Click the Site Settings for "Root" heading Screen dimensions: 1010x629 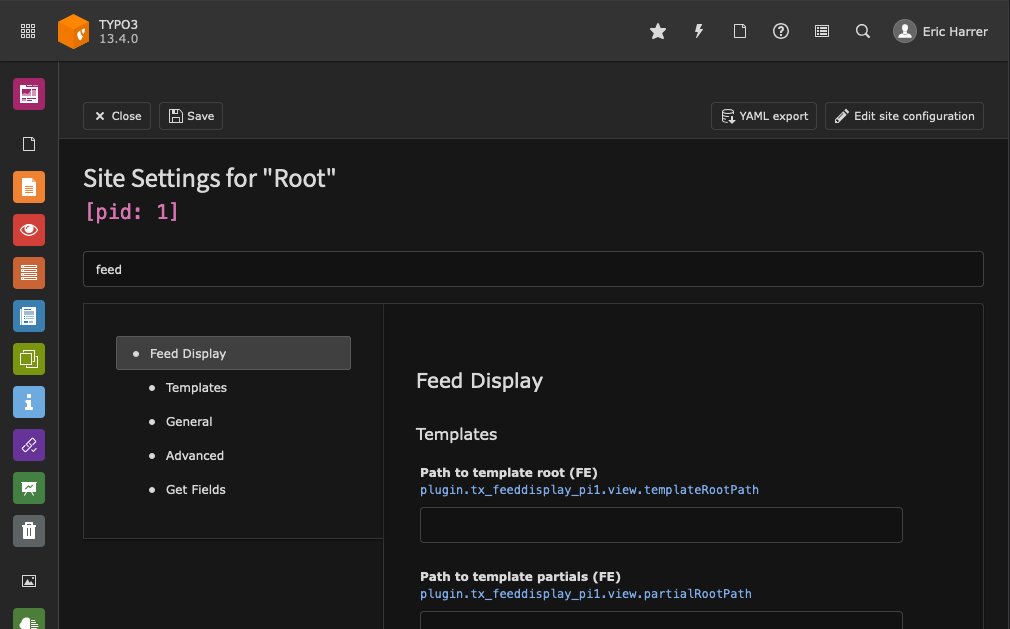tap(209, 178)
